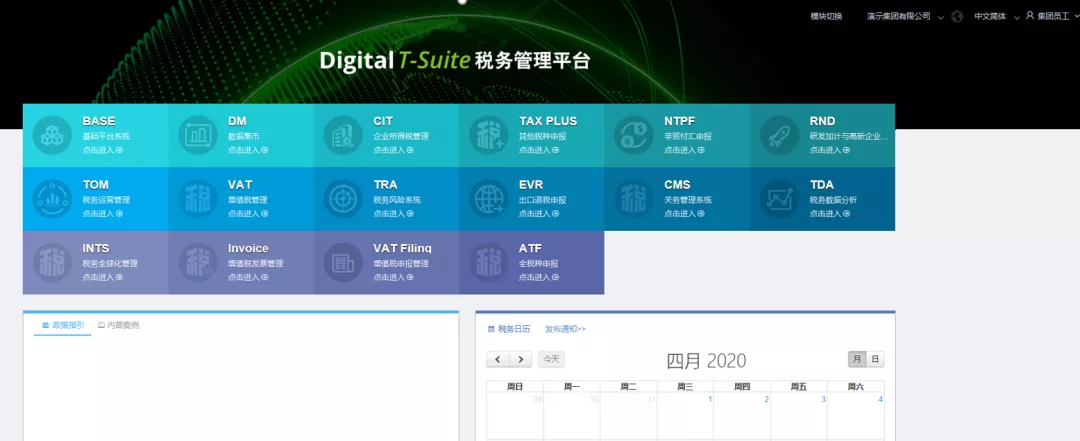Viewport: 1080px width, 441px height.
Task: Expand the 演示集团有限公司 company dropdown
Action: pyautogui.click(x=905, y=17)
